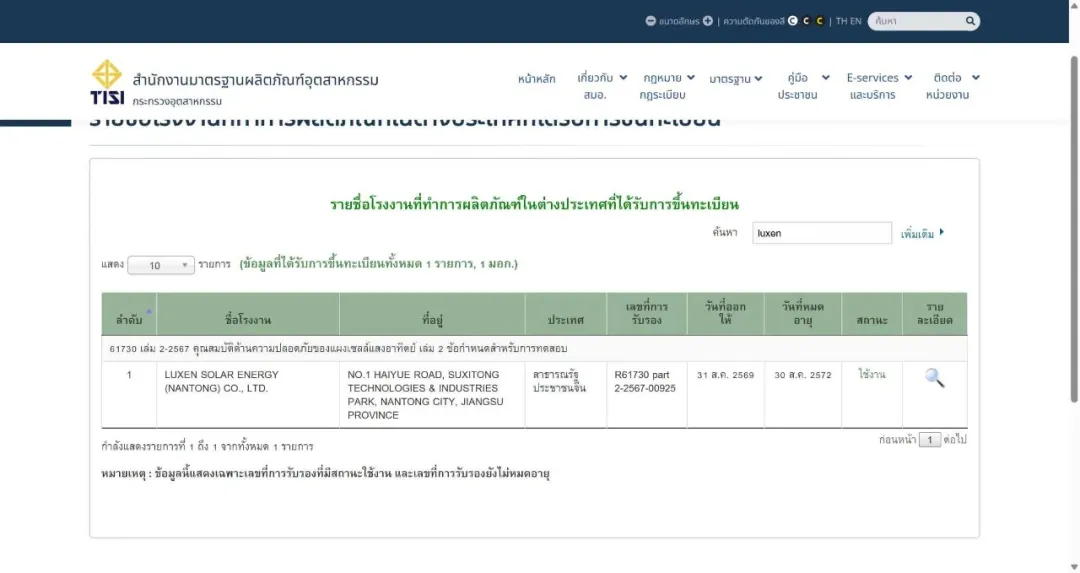Click the ใช้งาน status text
1080x573 pixels.
871,375
